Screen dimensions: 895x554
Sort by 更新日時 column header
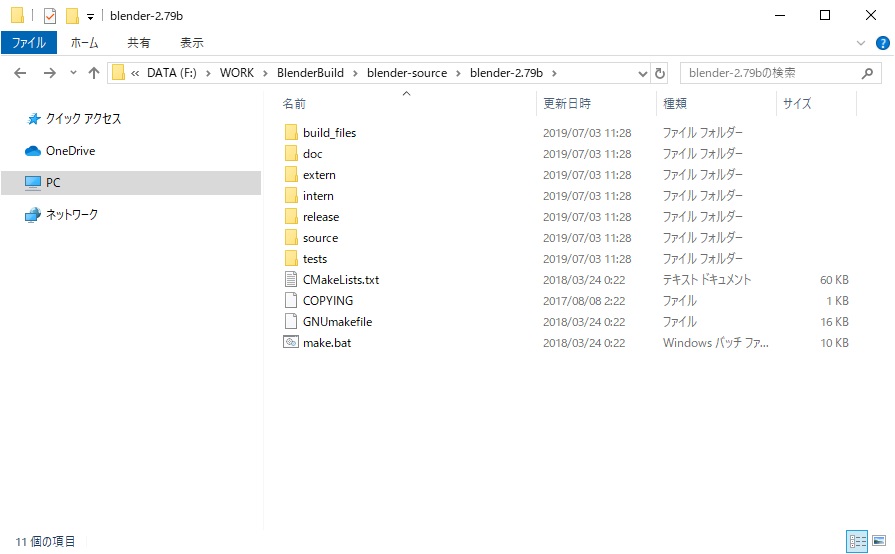click(567, 103)
